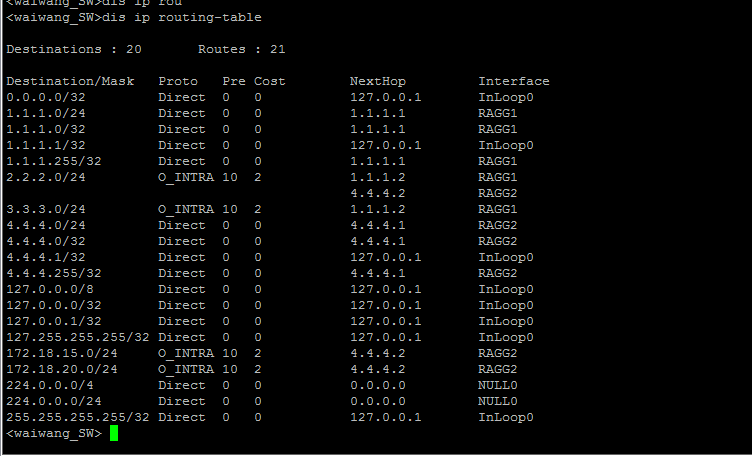Click the green terminal cursor block
The image size is (752, 456).
(x=114, y=433)
